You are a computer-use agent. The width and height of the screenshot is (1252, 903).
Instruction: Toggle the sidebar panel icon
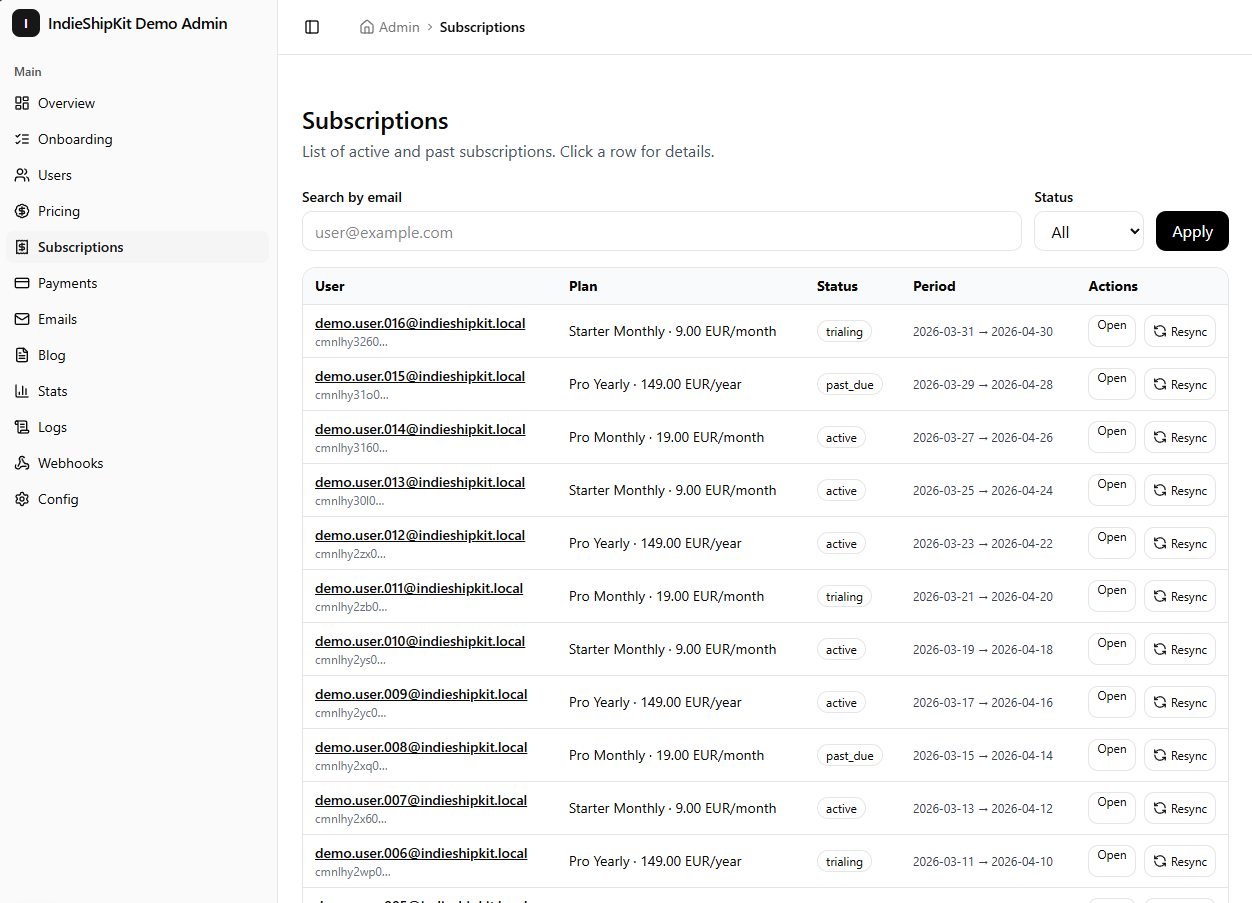pyautogui.click(x=312, y=27)
